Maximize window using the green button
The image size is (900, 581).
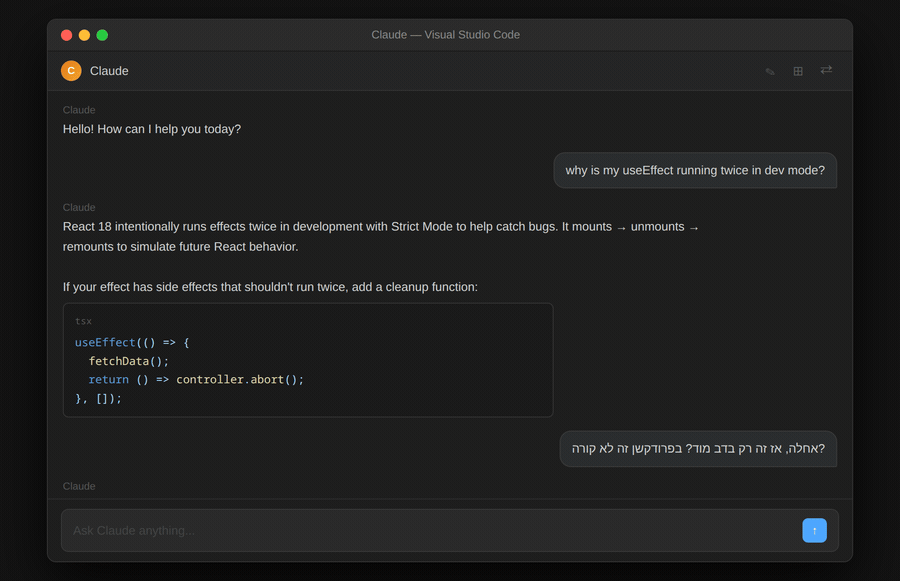tap(102, 35)
